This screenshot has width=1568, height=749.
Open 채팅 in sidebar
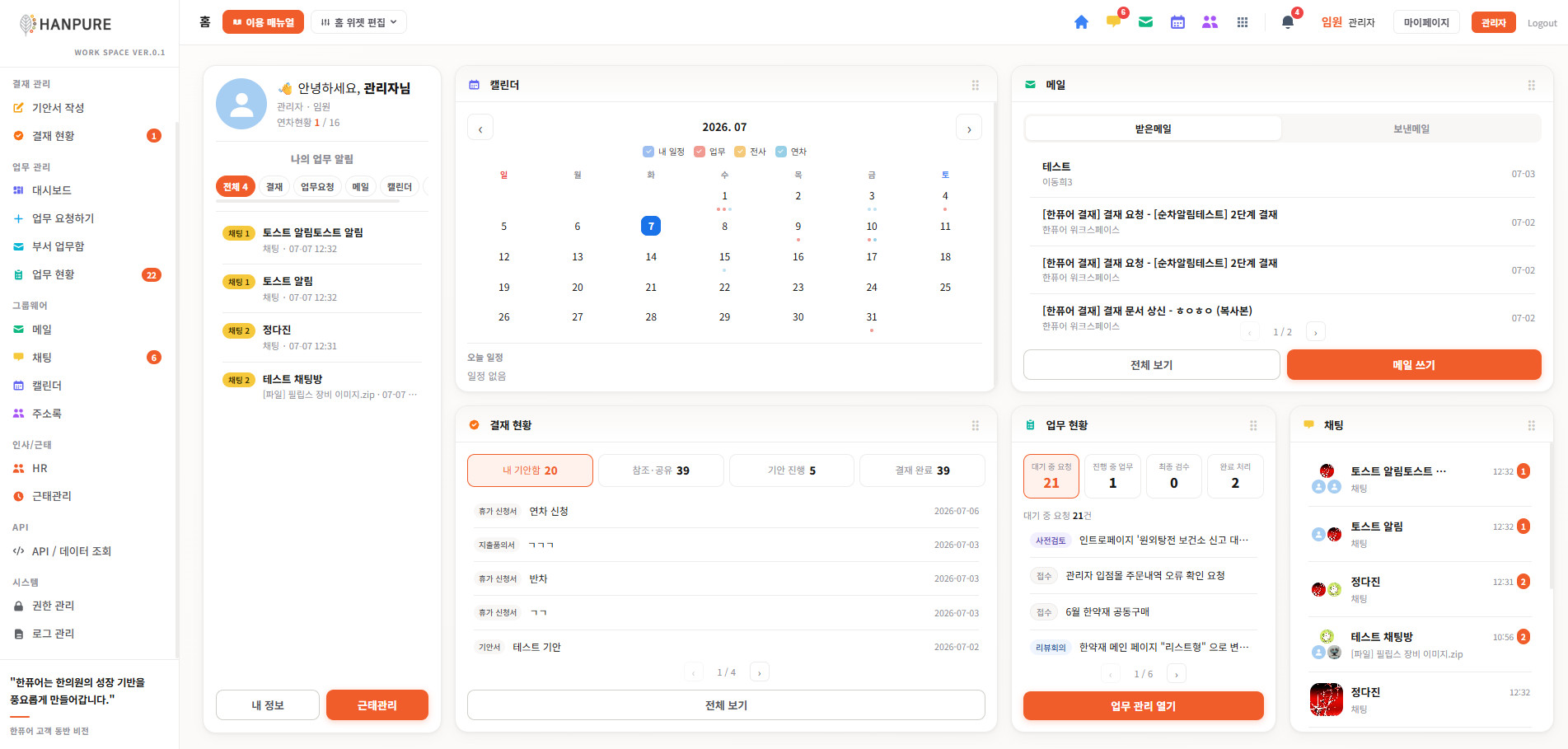[x=87, y=358]
